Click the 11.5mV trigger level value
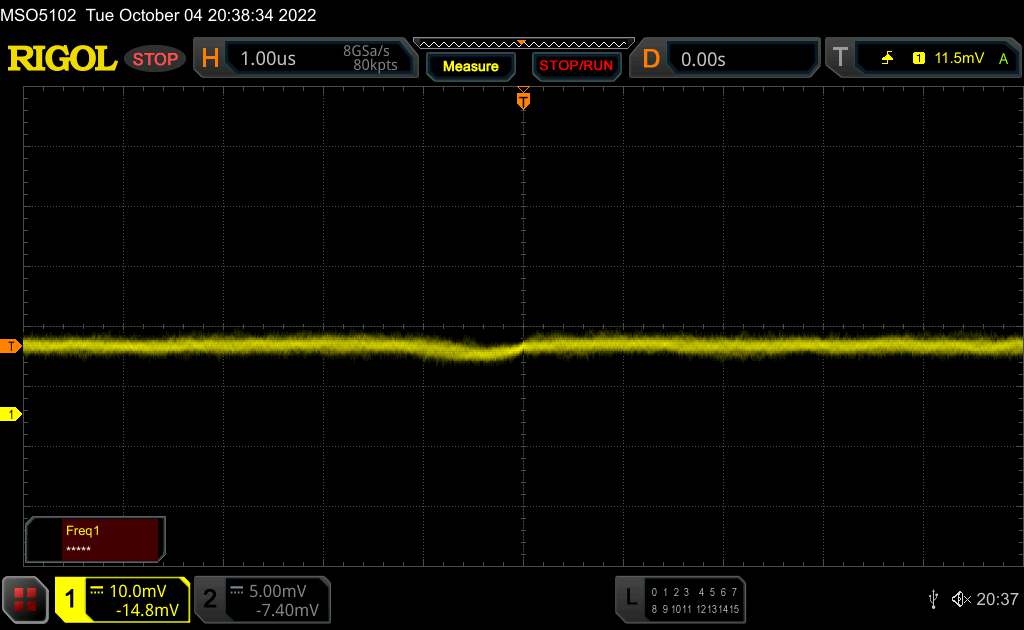The image size is (1024, 630). pyautogui.click(x=959, y=58)
